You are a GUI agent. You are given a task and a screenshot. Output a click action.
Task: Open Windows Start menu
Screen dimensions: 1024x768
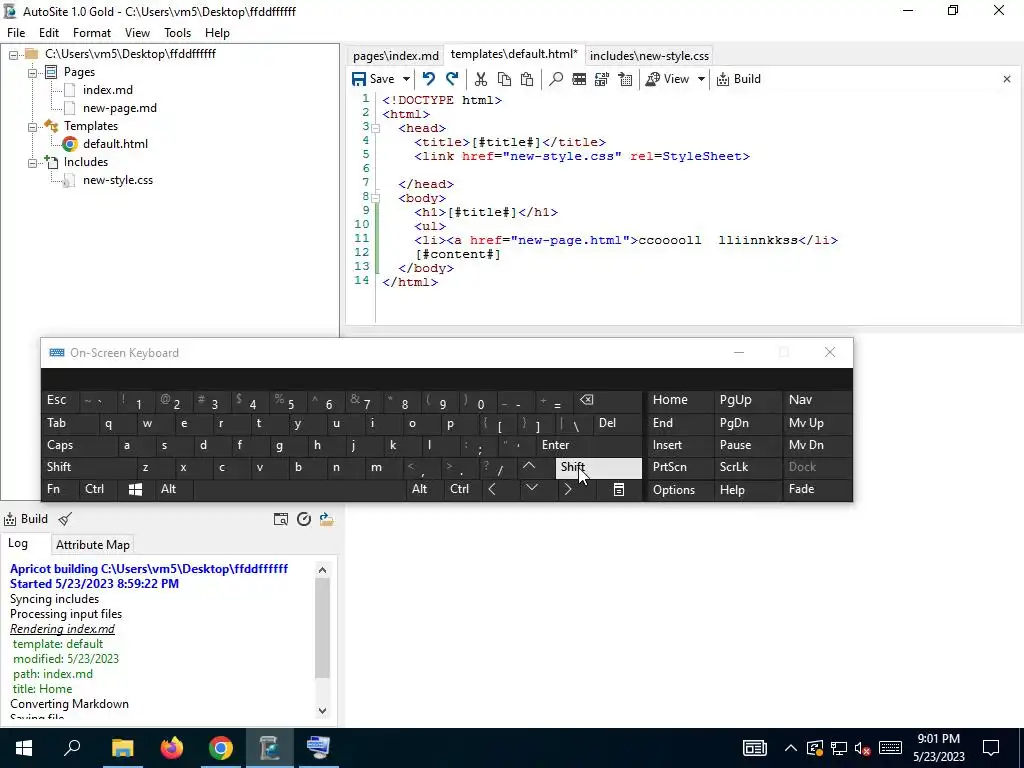click(24, 748)
